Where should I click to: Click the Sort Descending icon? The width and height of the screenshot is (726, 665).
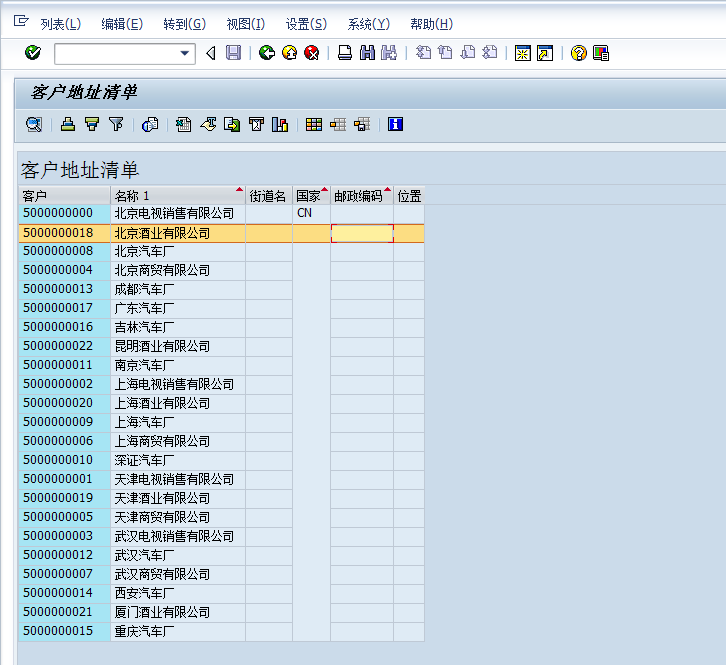pos(92,125)
